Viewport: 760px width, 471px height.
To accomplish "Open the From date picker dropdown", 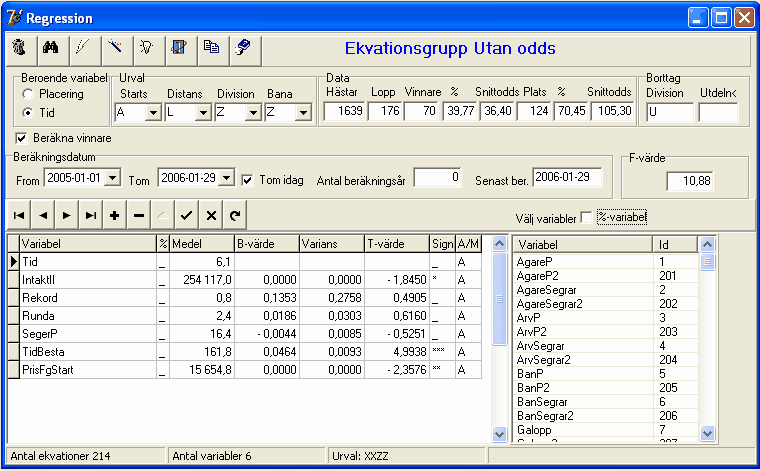I will [x=113, y=178].
